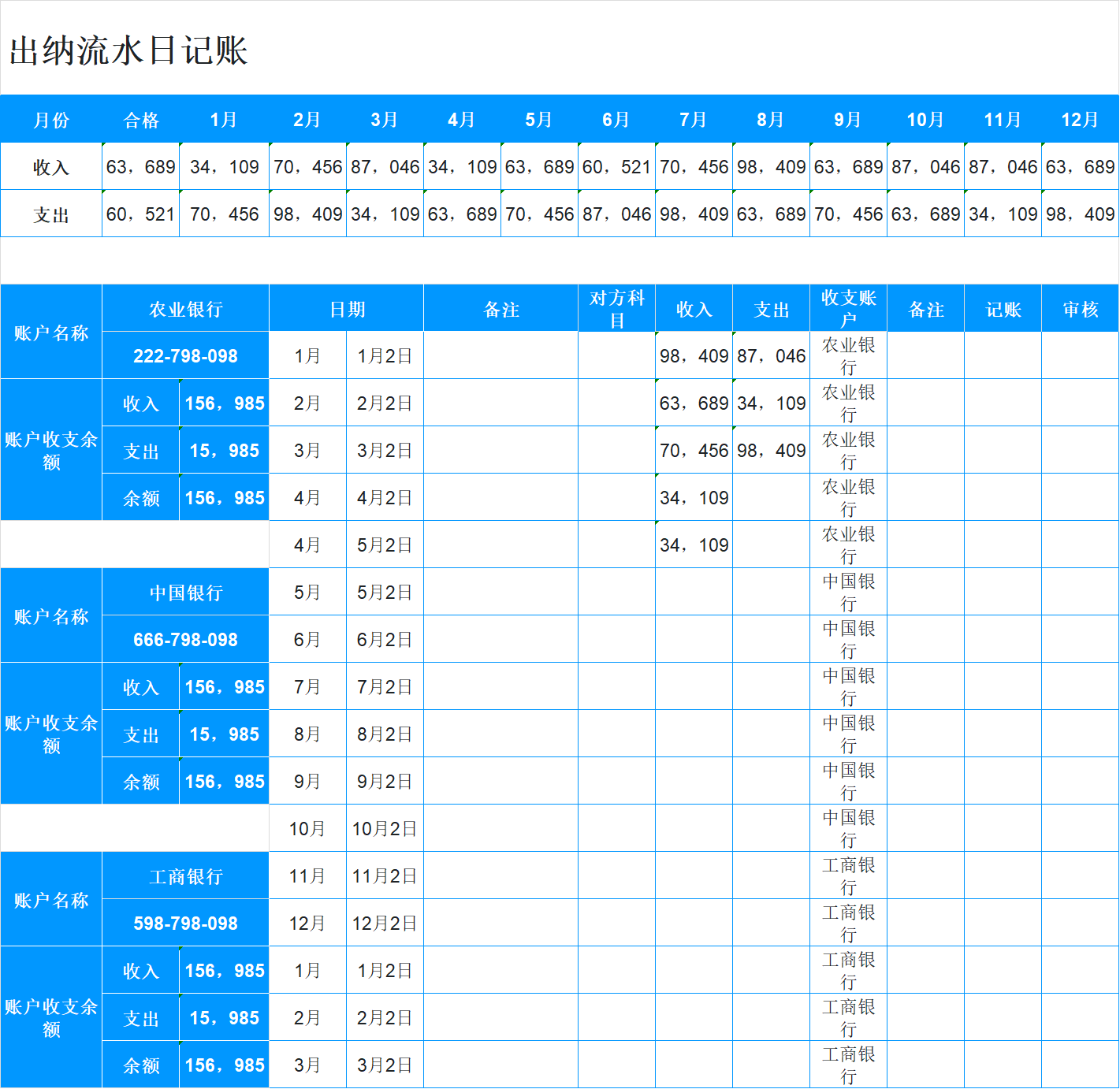Click the 12月 column header
The image size is (1120, 1089).
point(1080,120)
